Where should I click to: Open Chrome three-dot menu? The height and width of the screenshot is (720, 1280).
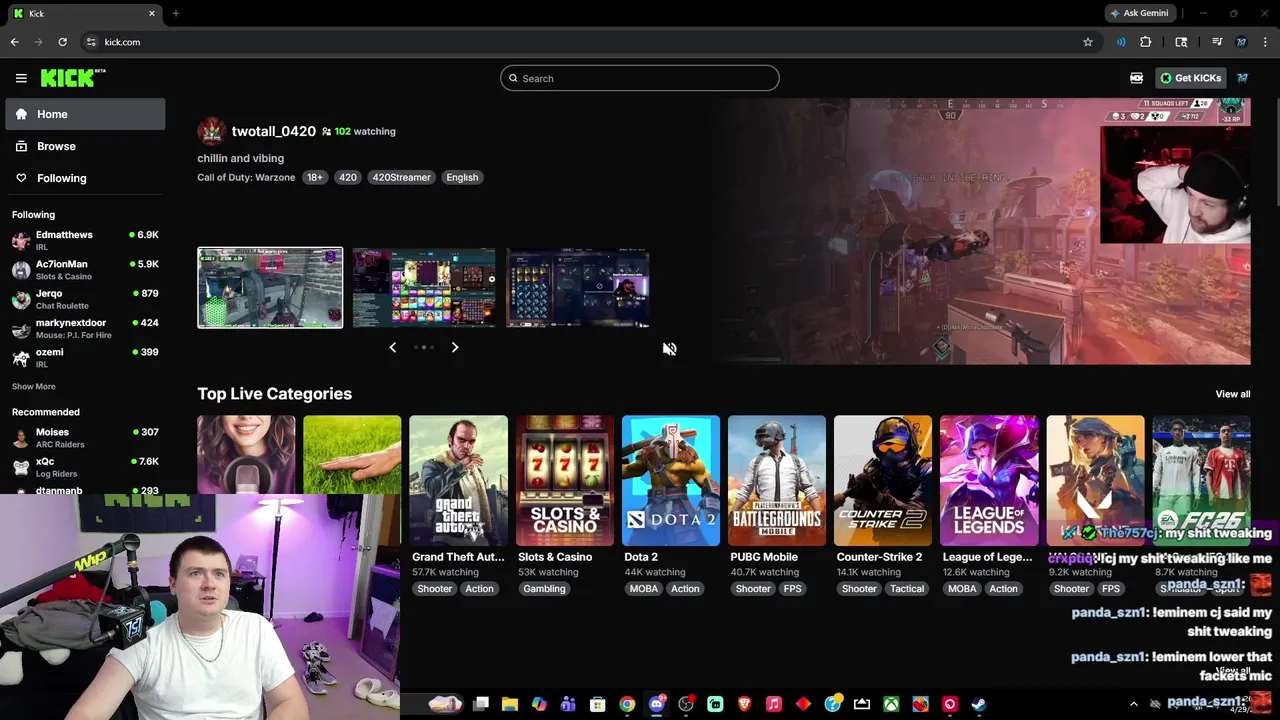point(1266,42)
